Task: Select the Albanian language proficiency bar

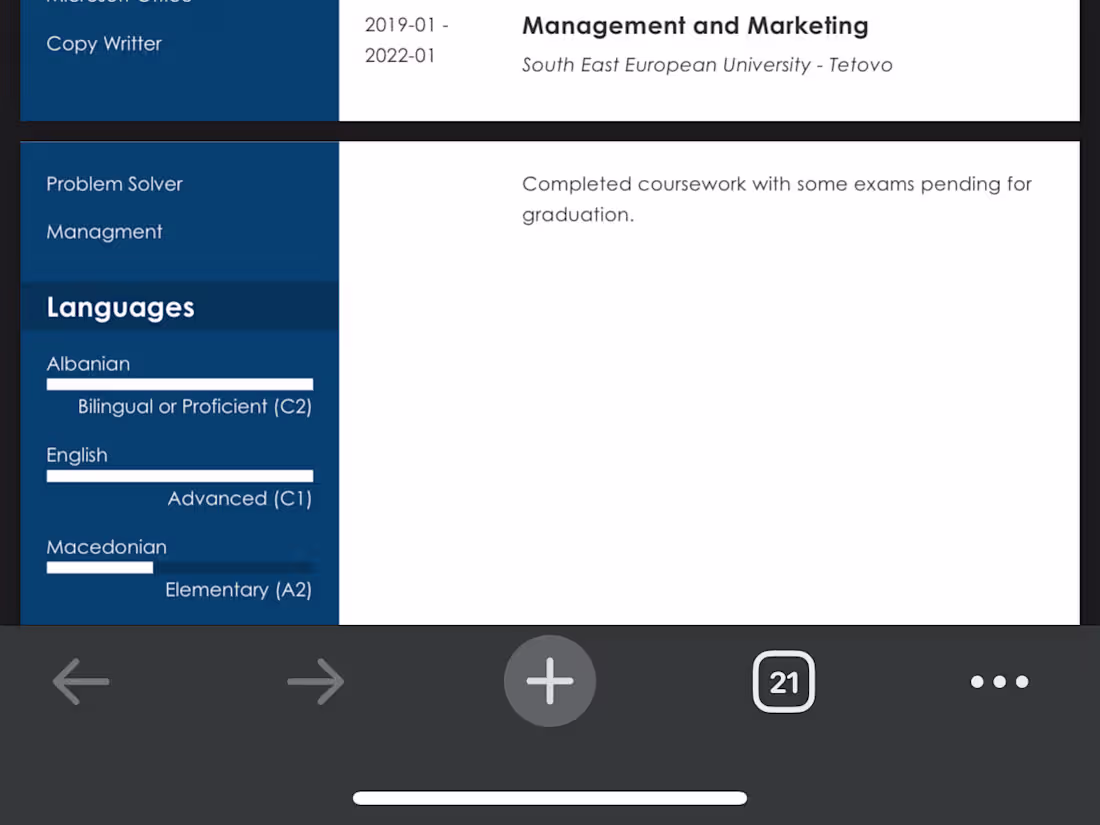Action: (180, 384)
